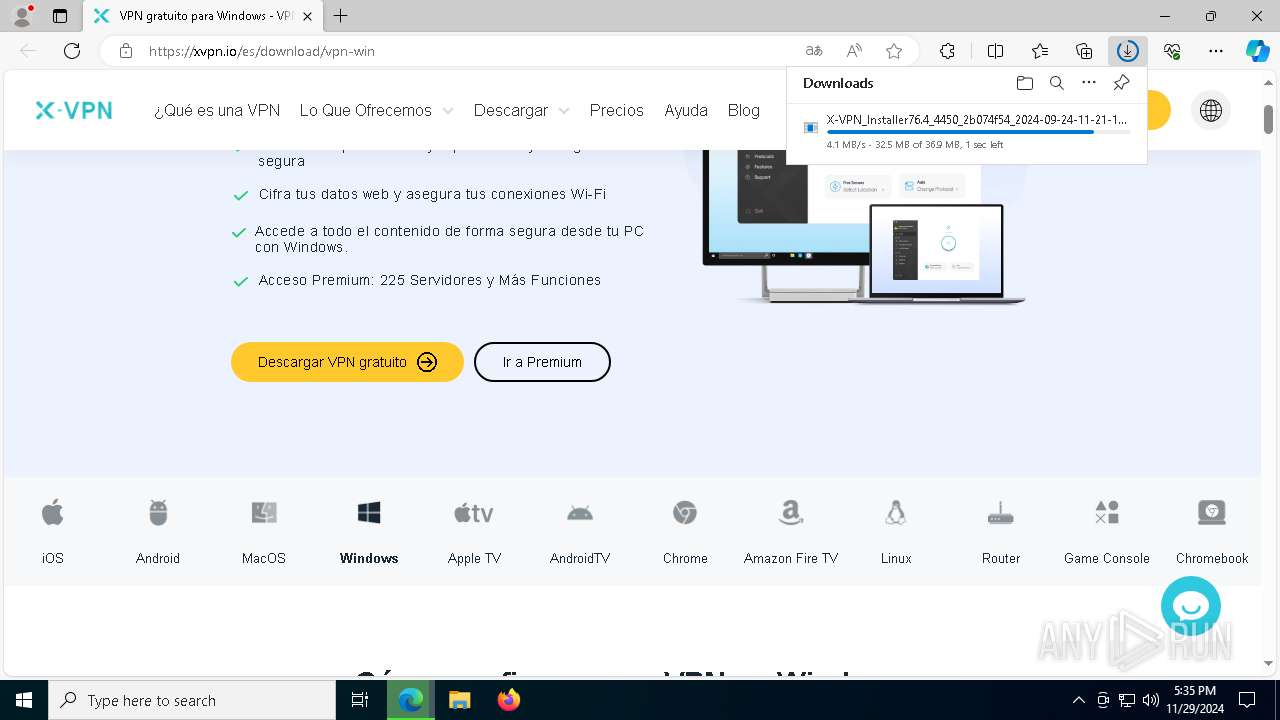Open the live chat bubble
The height and width of the screenshot is (720, 1280).
pos(1191,606)
